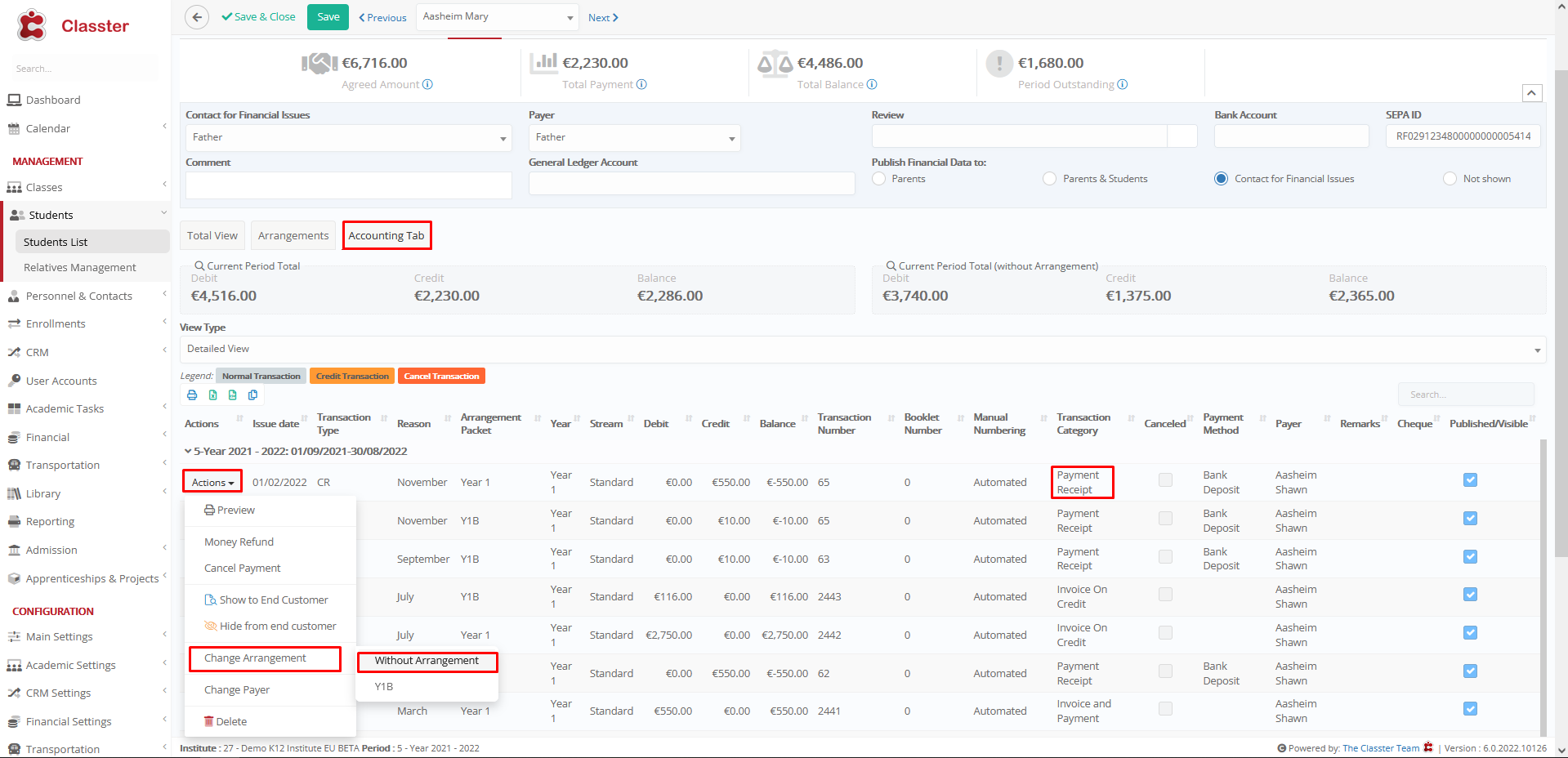Toggle Published checkbox for transaction 2443

point(1470,595)
